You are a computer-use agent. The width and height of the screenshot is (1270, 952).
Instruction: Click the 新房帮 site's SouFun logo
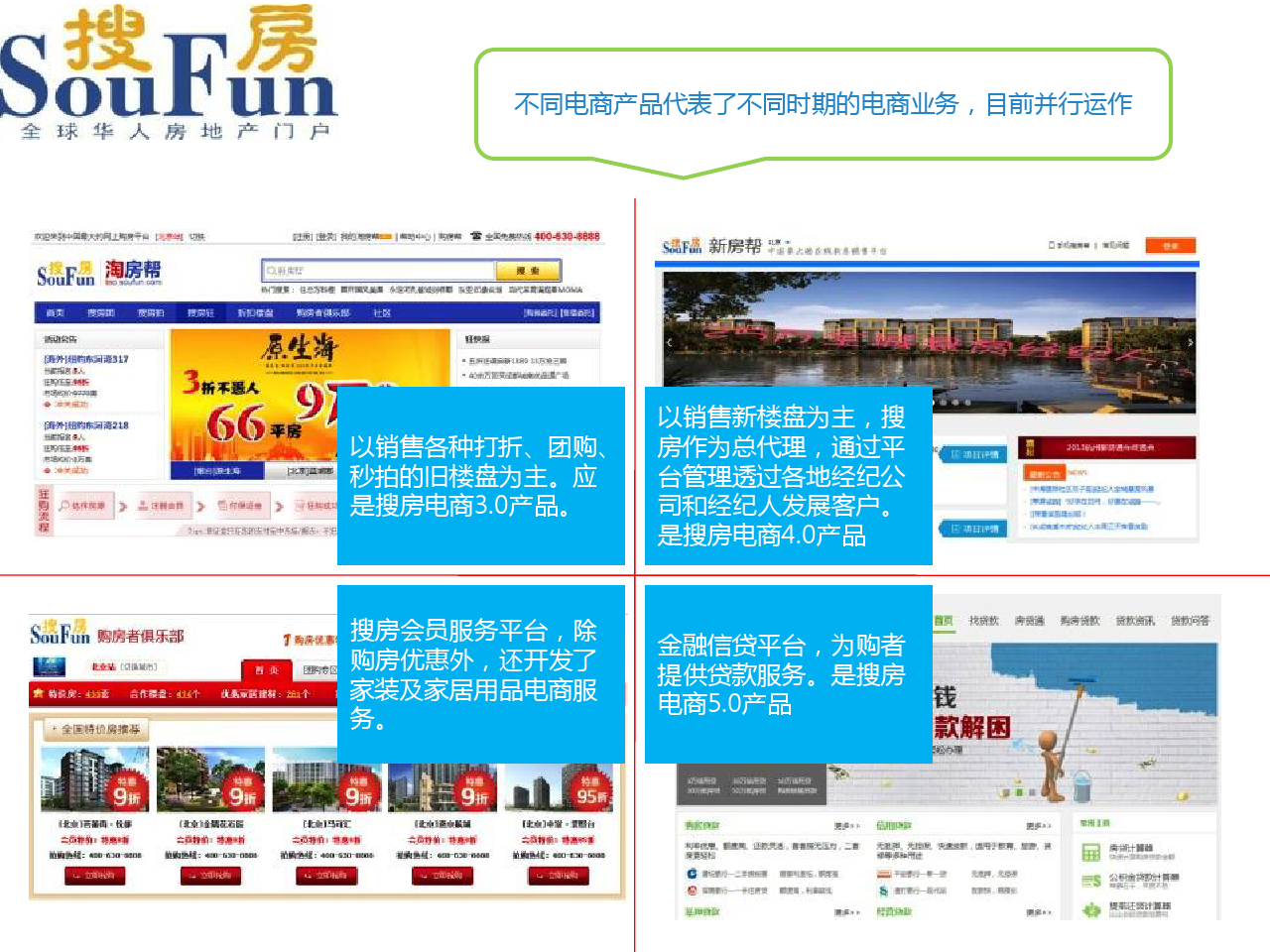click(682, 246)
